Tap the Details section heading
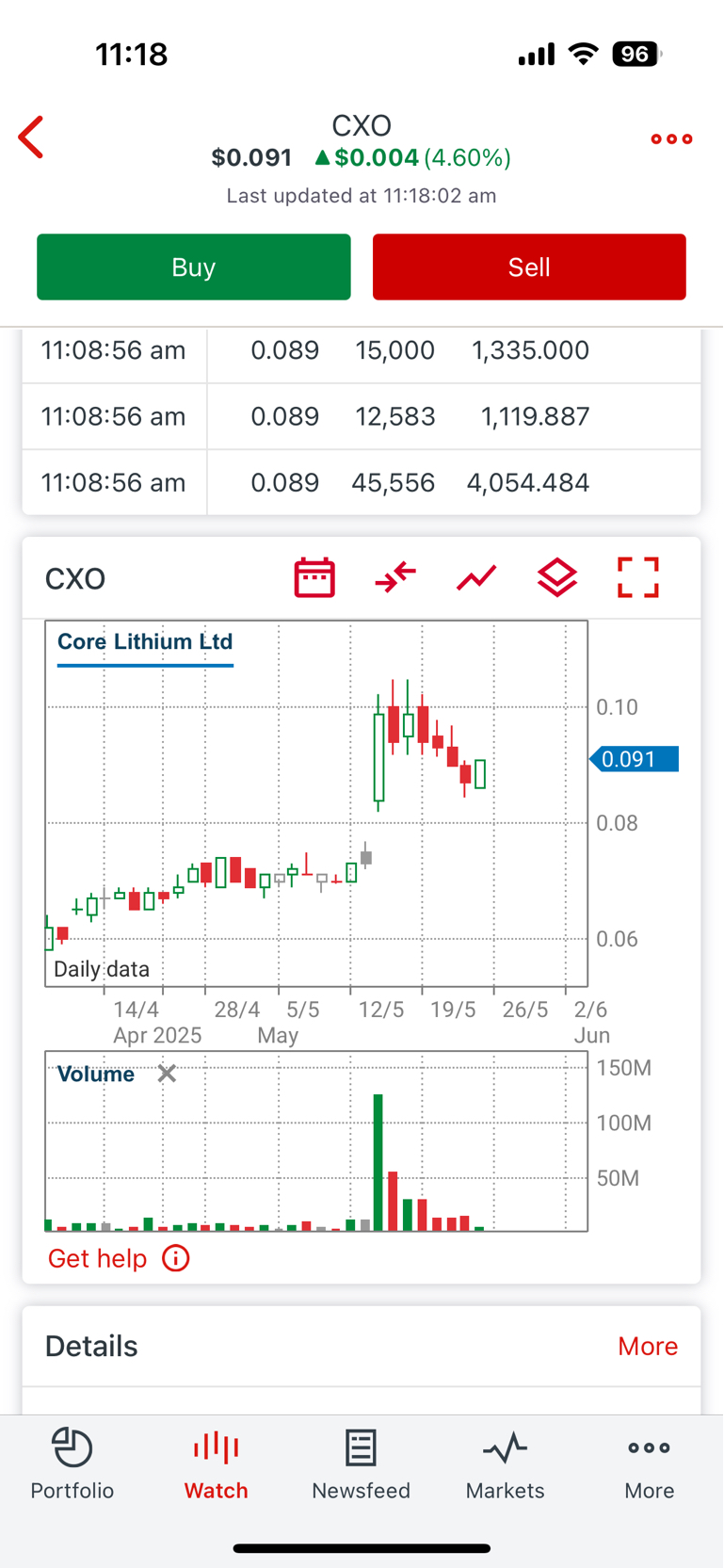The height and width of the screenshot is (1568, 724). point(91,1347)
